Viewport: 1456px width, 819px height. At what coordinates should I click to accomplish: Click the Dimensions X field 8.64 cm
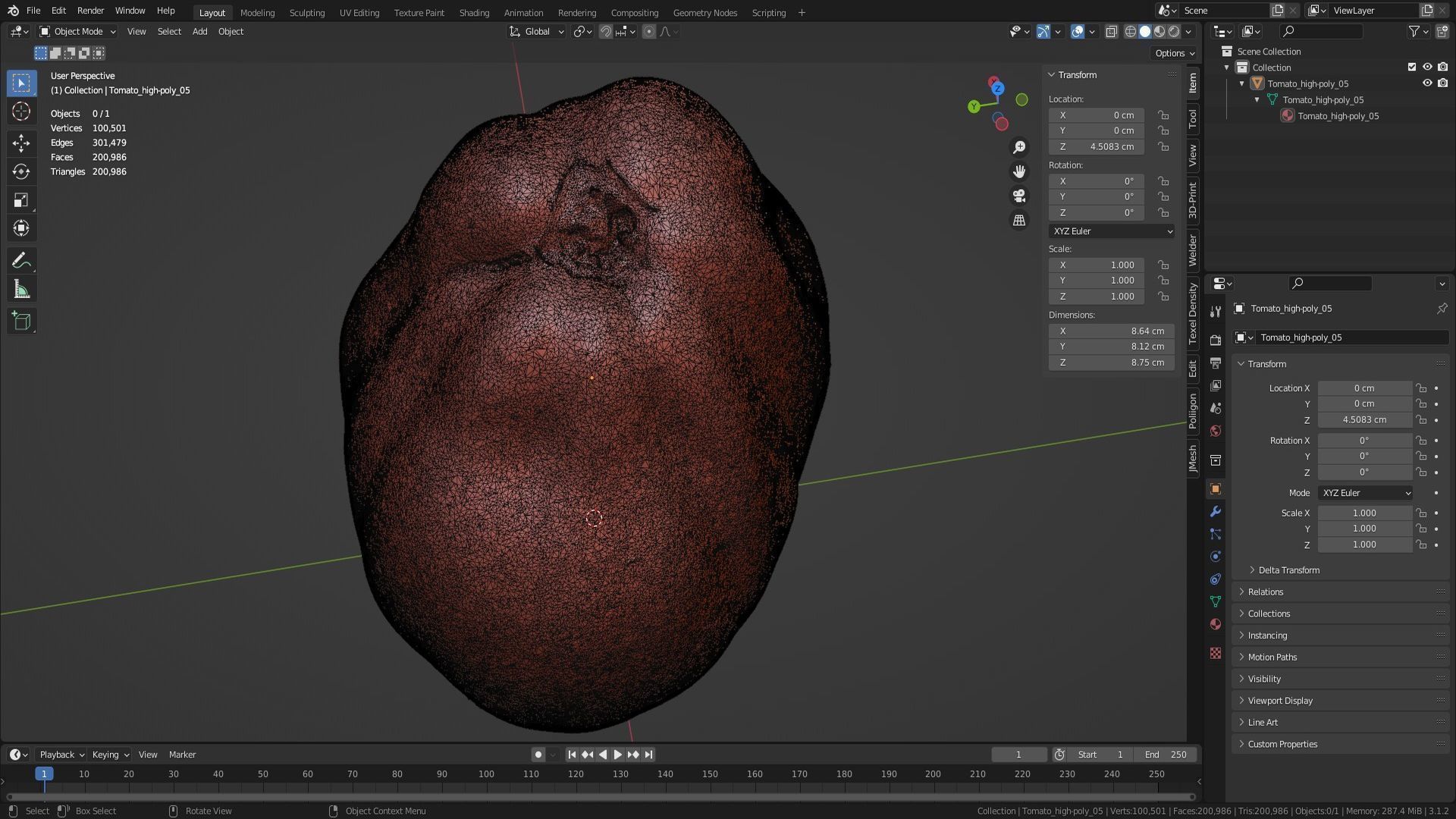point(1112,331)
